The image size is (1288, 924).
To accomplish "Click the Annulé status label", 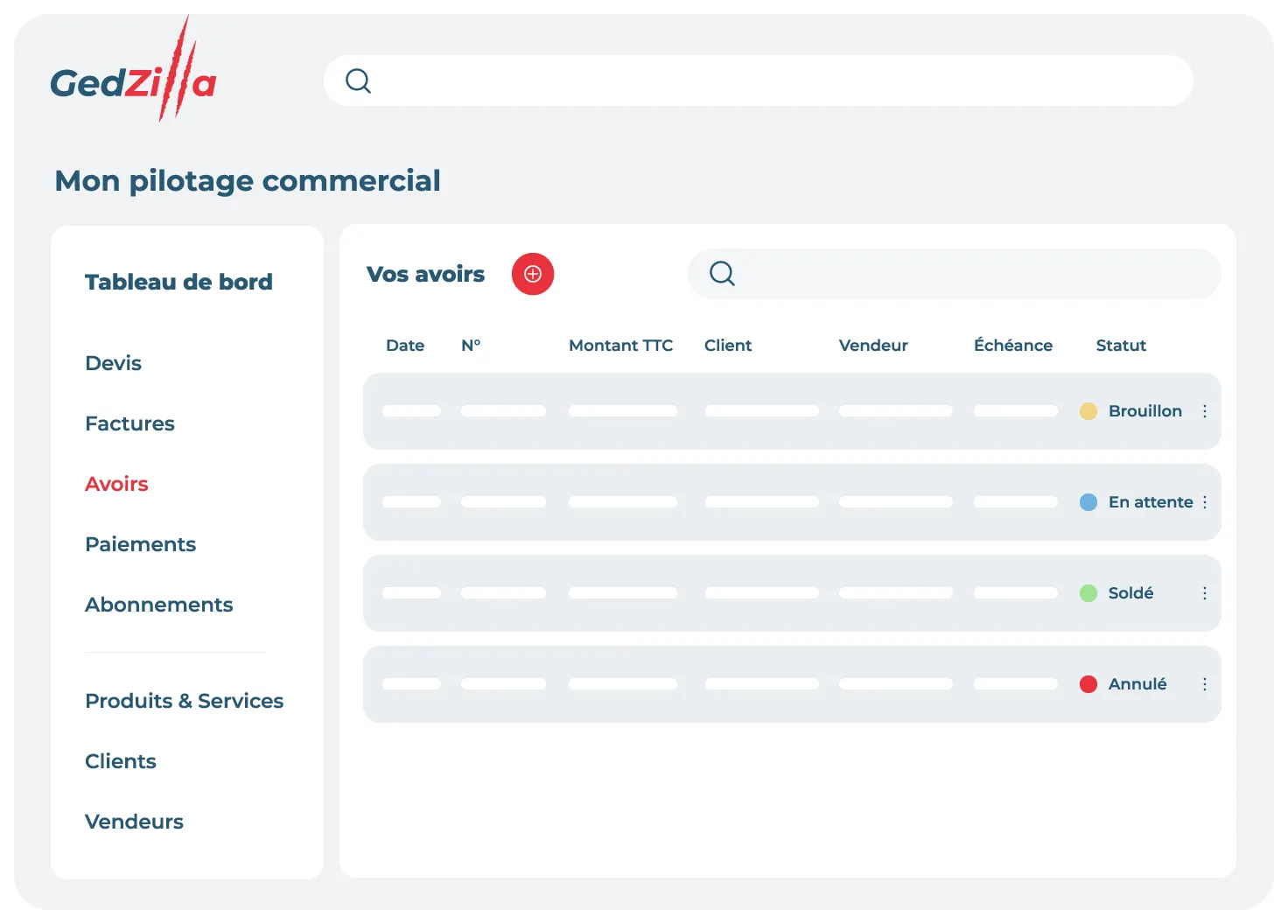I will (x=1137, y=684).
